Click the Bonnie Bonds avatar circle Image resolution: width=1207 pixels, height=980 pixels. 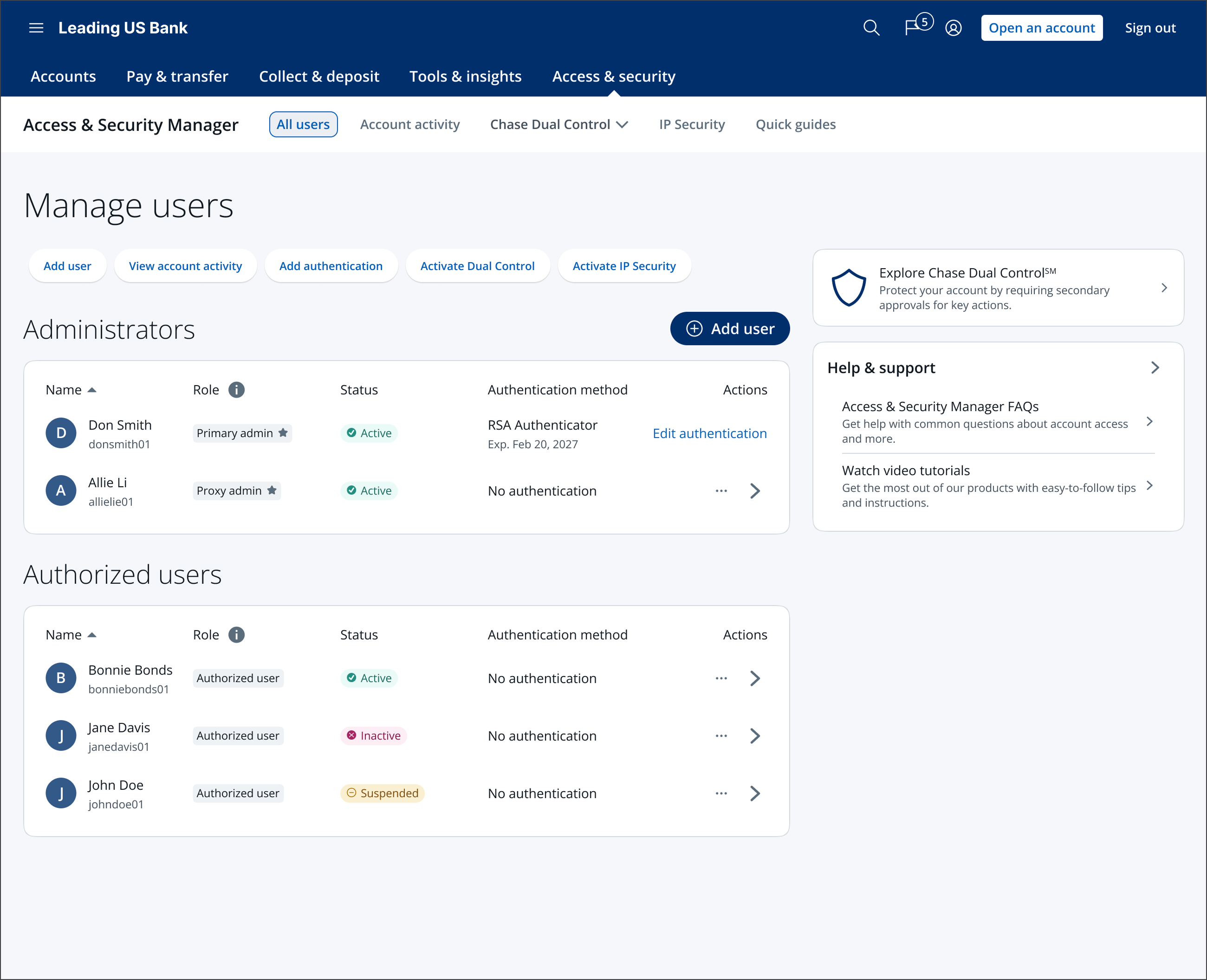pyautogui.click(x=61, y=678)
